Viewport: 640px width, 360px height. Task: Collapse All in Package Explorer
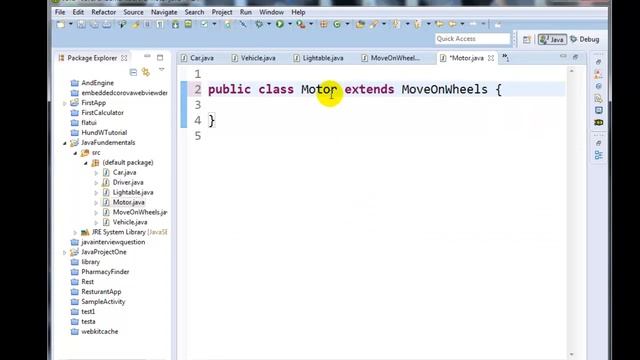pyautogui.click(x=133, y=73)
